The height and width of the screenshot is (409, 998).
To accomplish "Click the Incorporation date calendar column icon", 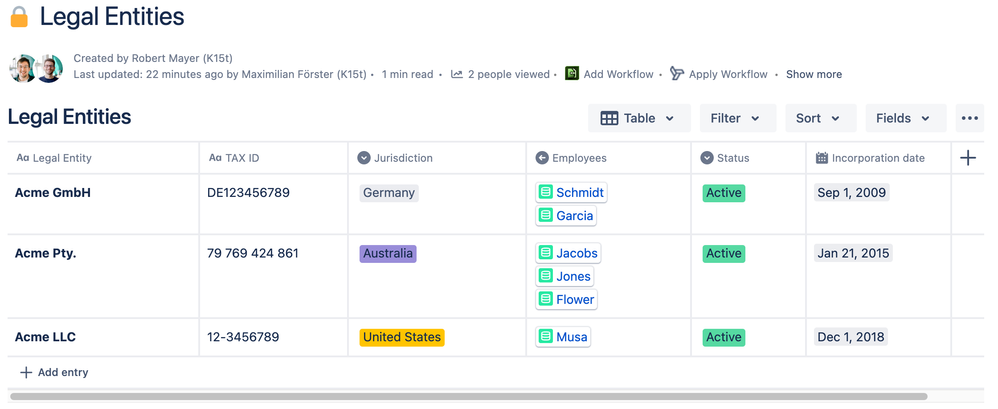I will [822, 158].
